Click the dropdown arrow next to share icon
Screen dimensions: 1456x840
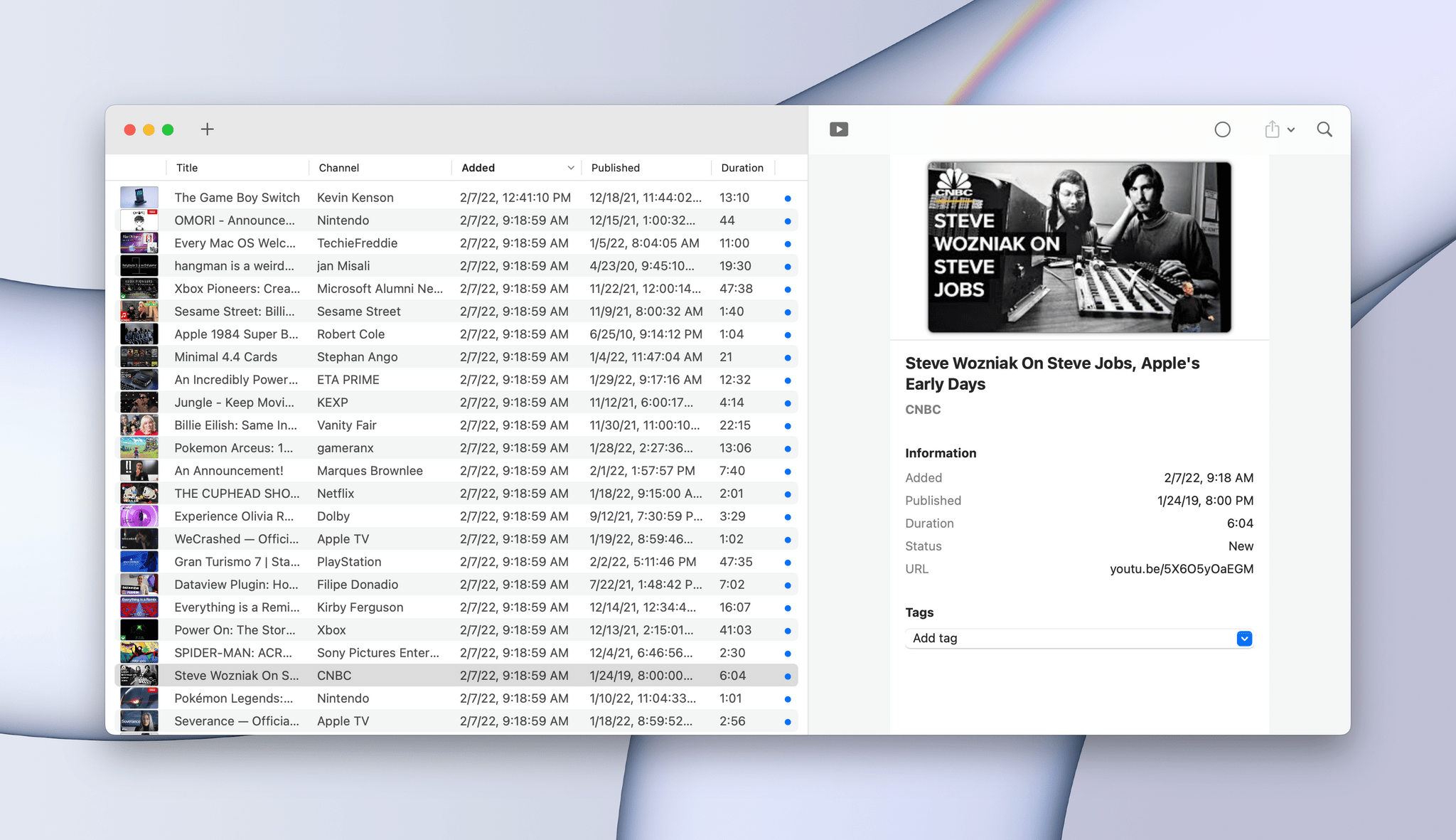click(x=1290, y=130)
